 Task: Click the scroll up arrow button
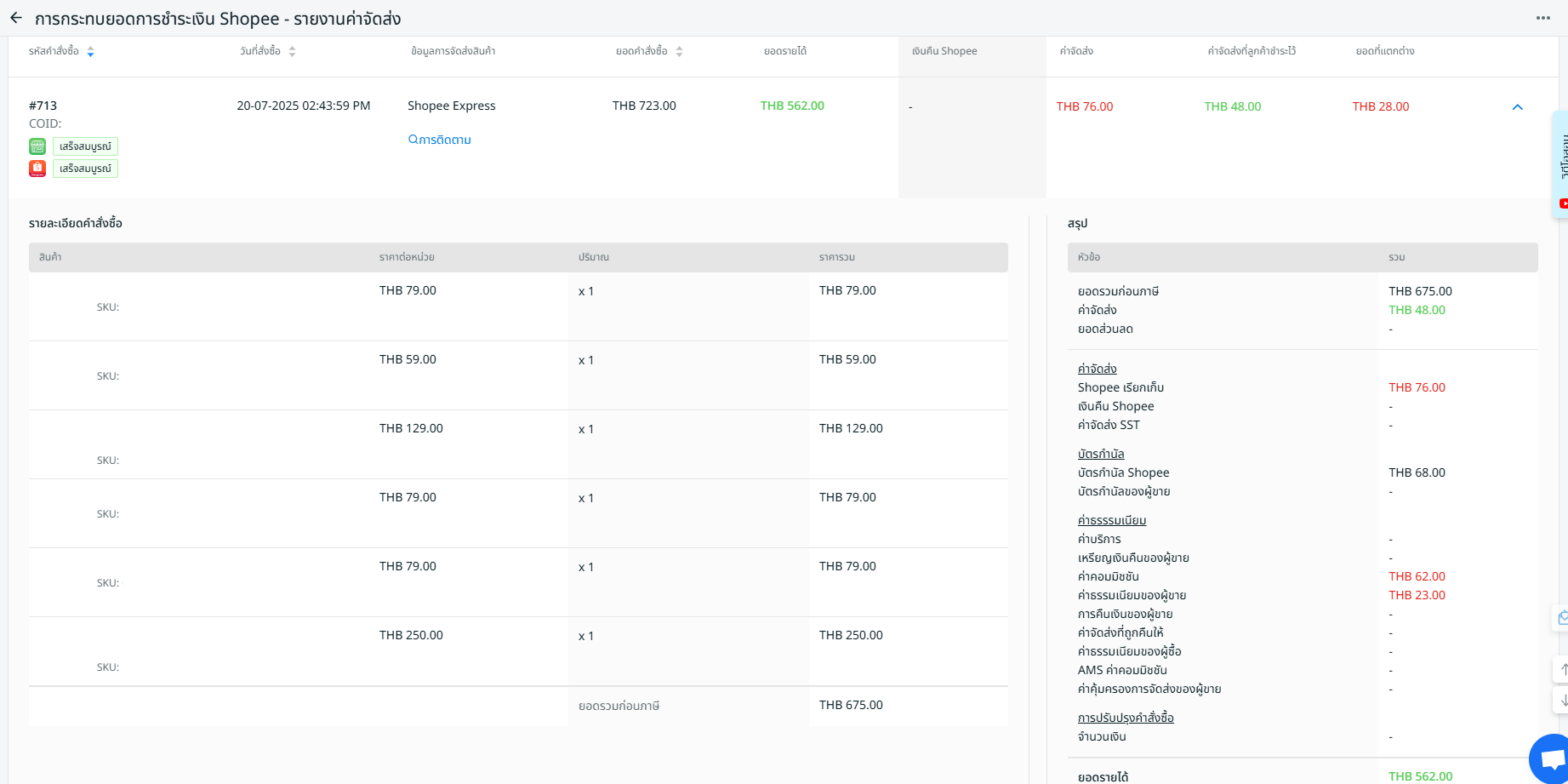[x=1562, y=670]
